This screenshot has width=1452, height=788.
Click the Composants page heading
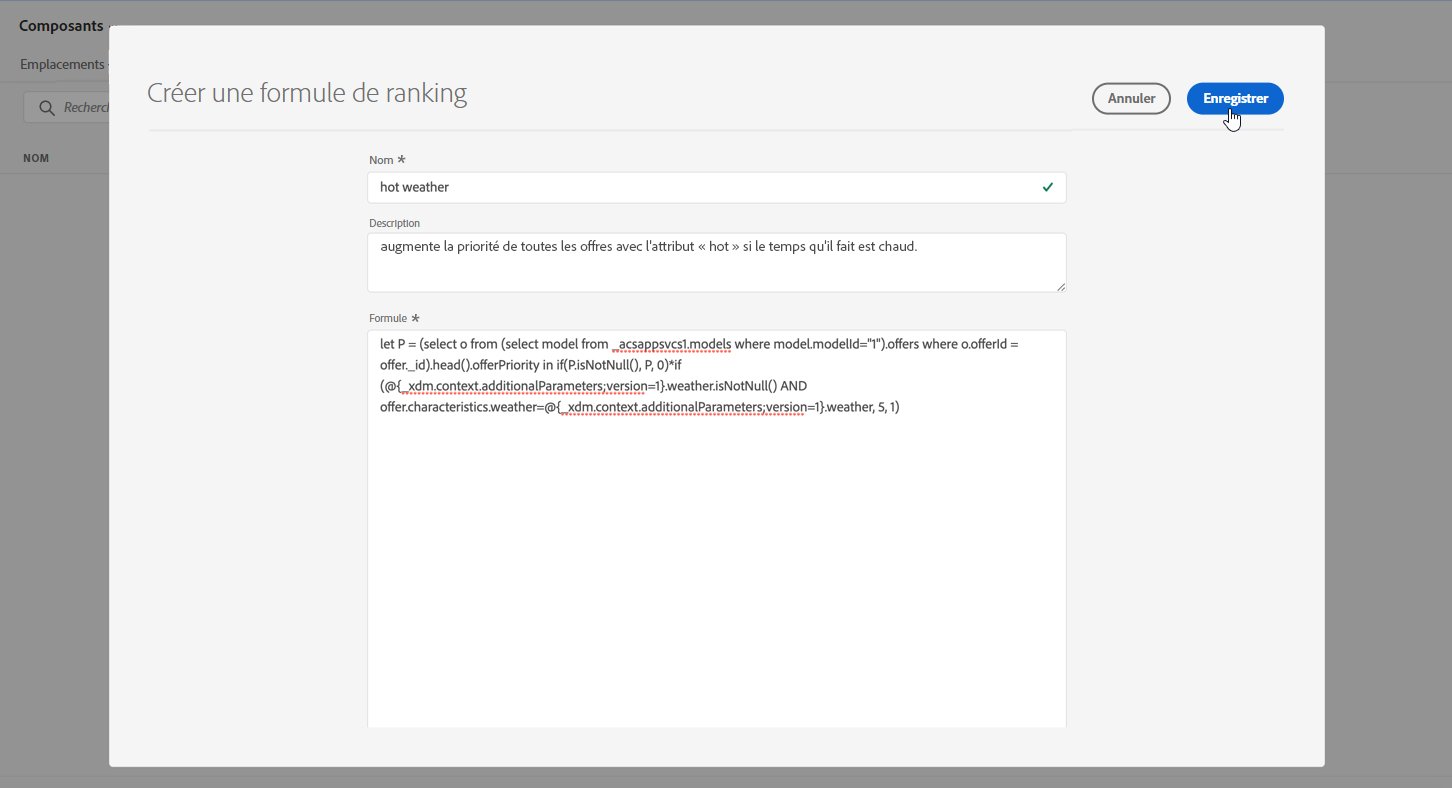point(61,26)
